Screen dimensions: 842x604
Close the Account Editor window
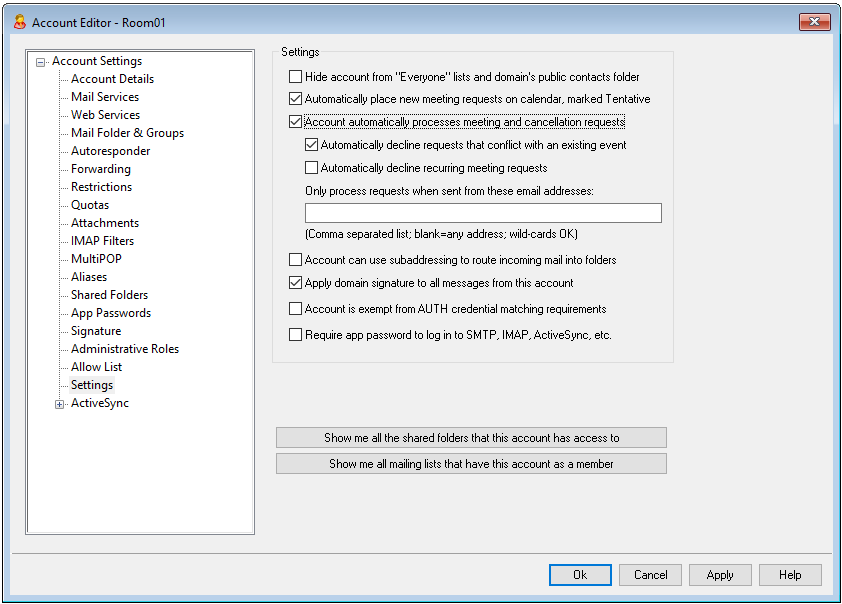(813, 22)
